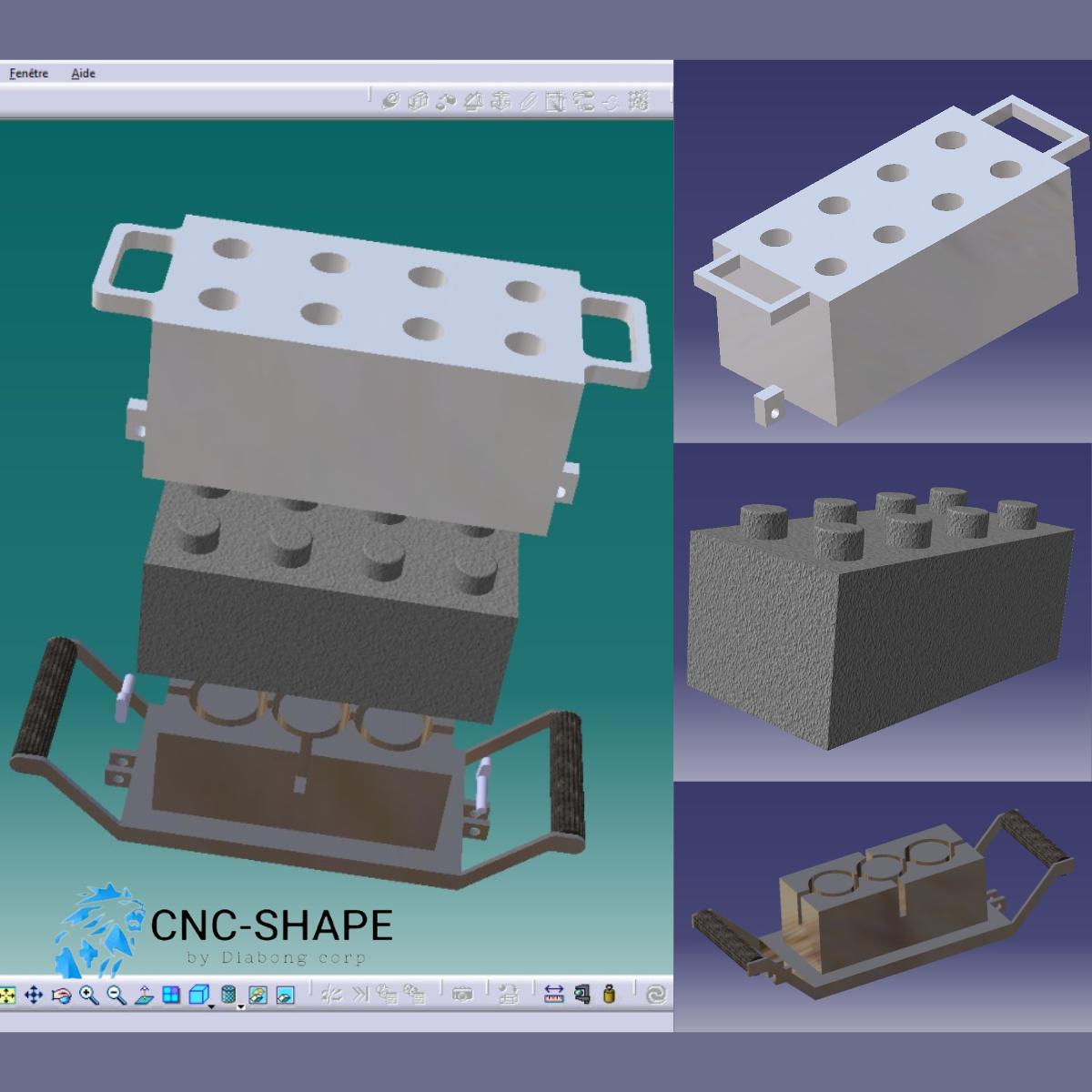This screenshot has width=1092, height=1092.
Task: Select the Measure Item tool
Action: [582, 995]
